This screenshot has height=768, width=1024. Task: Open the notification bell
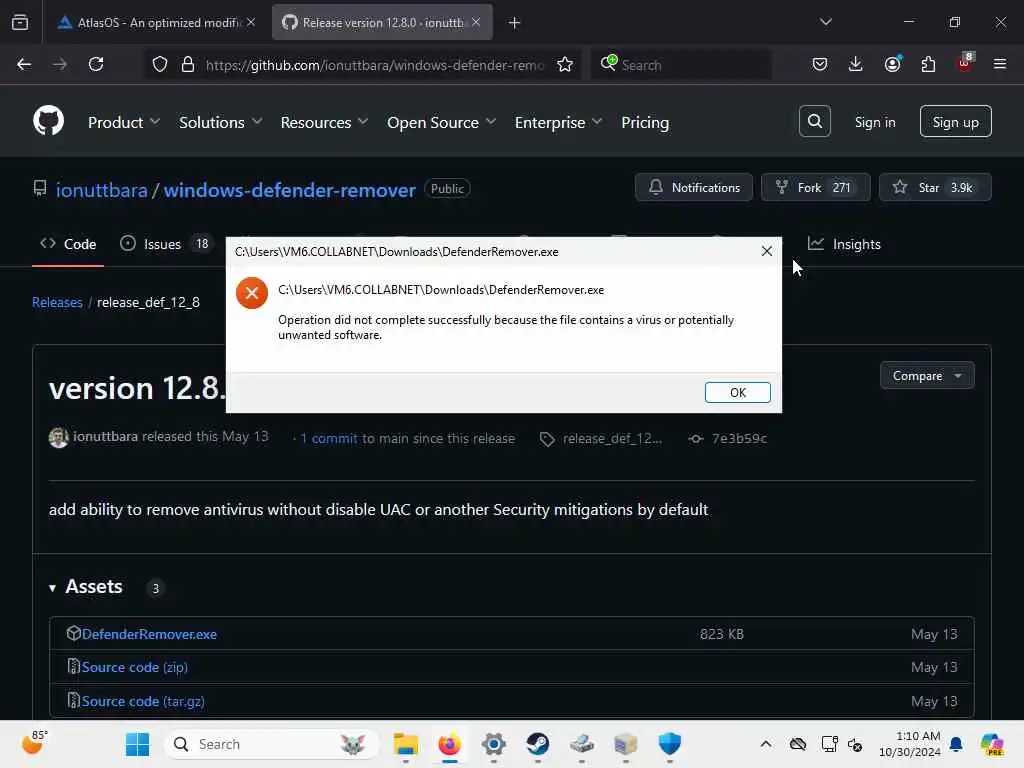[956, 744]
